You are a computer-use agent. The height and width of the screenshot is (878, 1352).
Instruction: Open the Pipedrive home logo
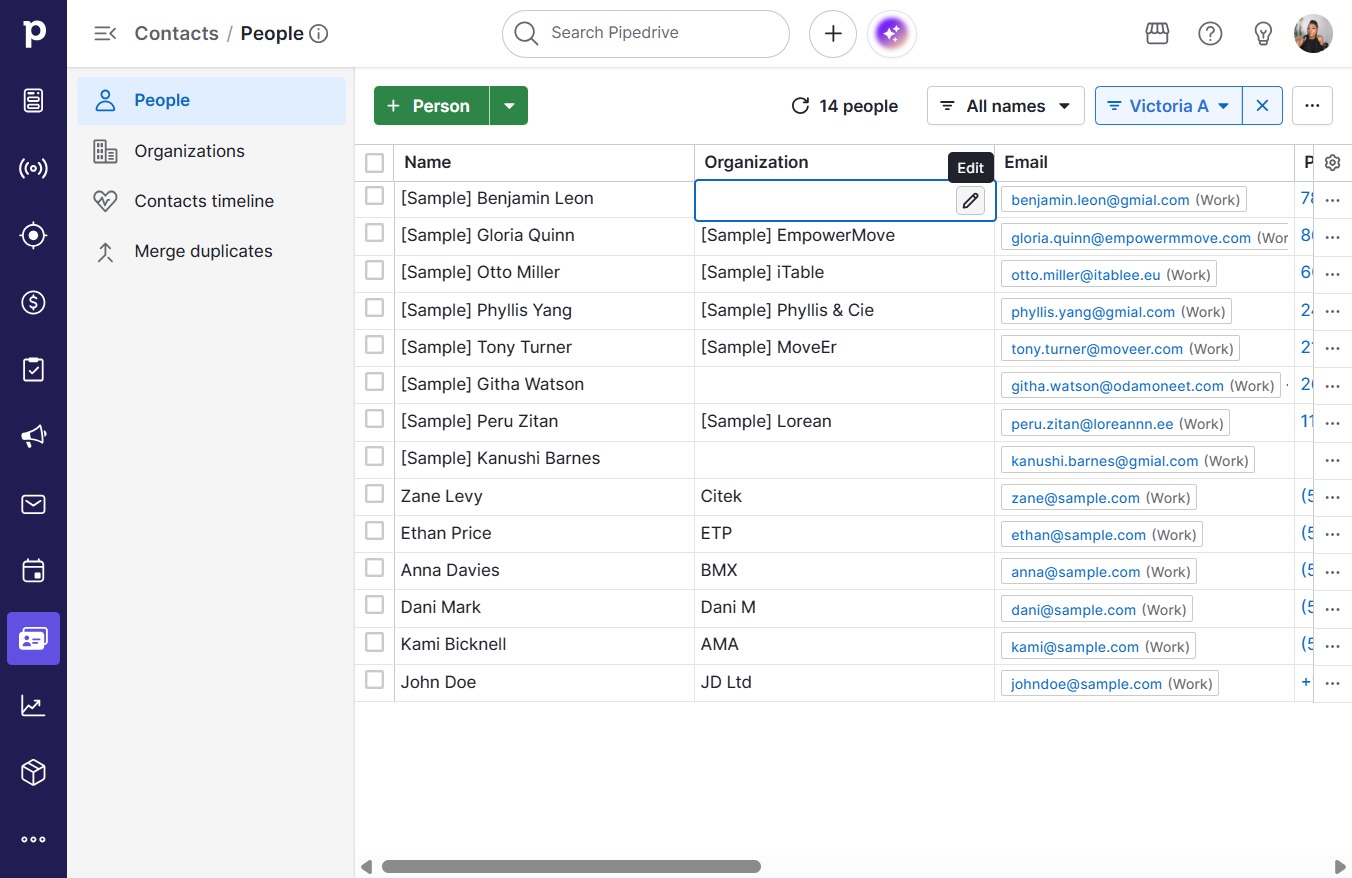[33, 34]
